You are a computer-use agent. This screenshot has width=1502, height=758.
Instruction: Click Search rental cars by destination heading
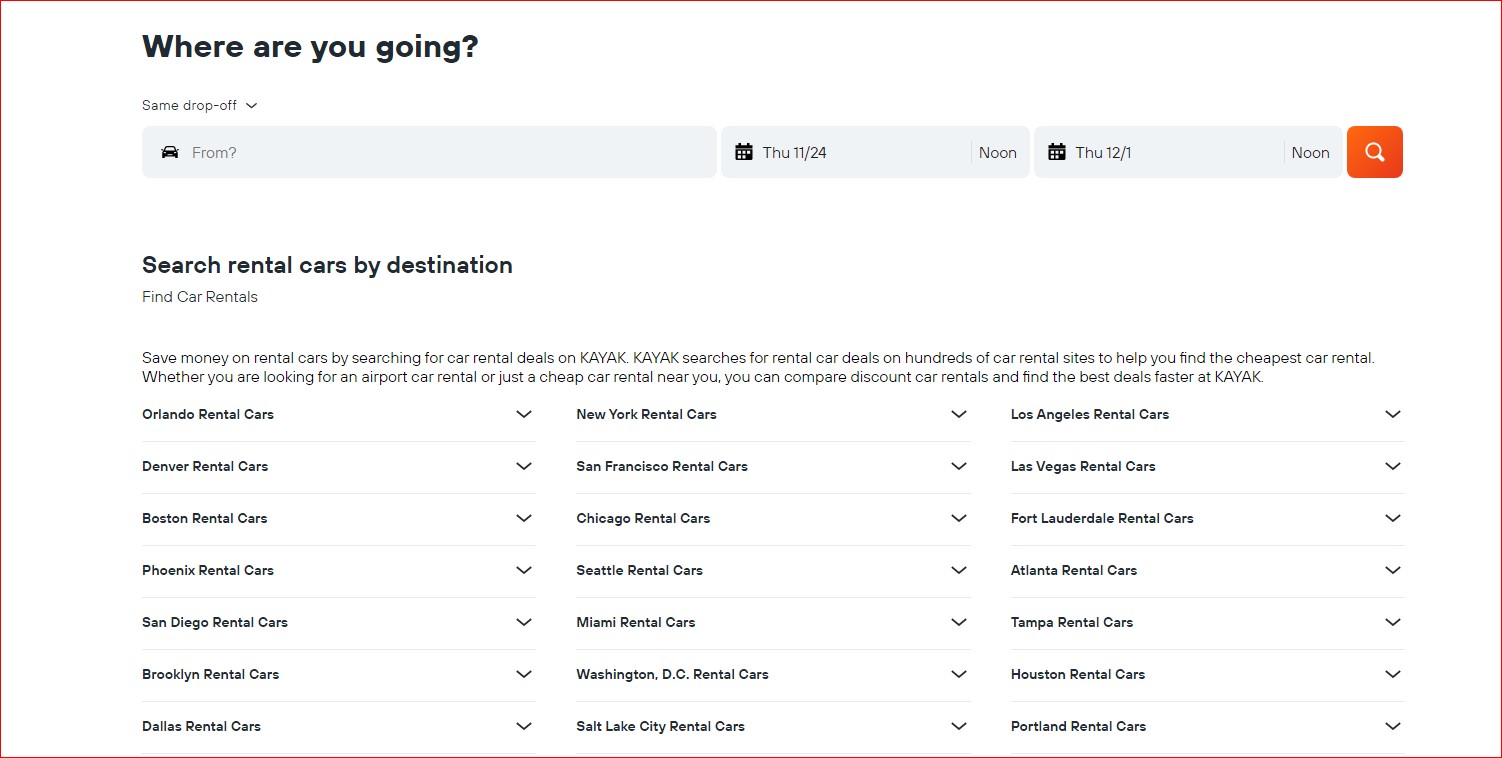[327, 265]
